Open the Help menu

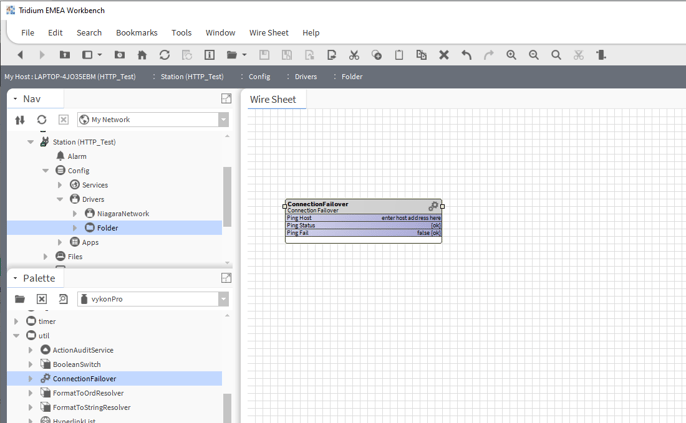[311, 33]
